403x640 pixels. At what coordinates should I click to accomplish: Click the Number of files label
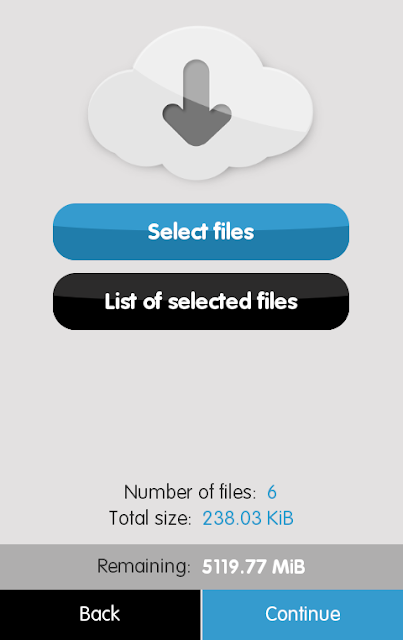pyautogui.click(x=190, y=492)
